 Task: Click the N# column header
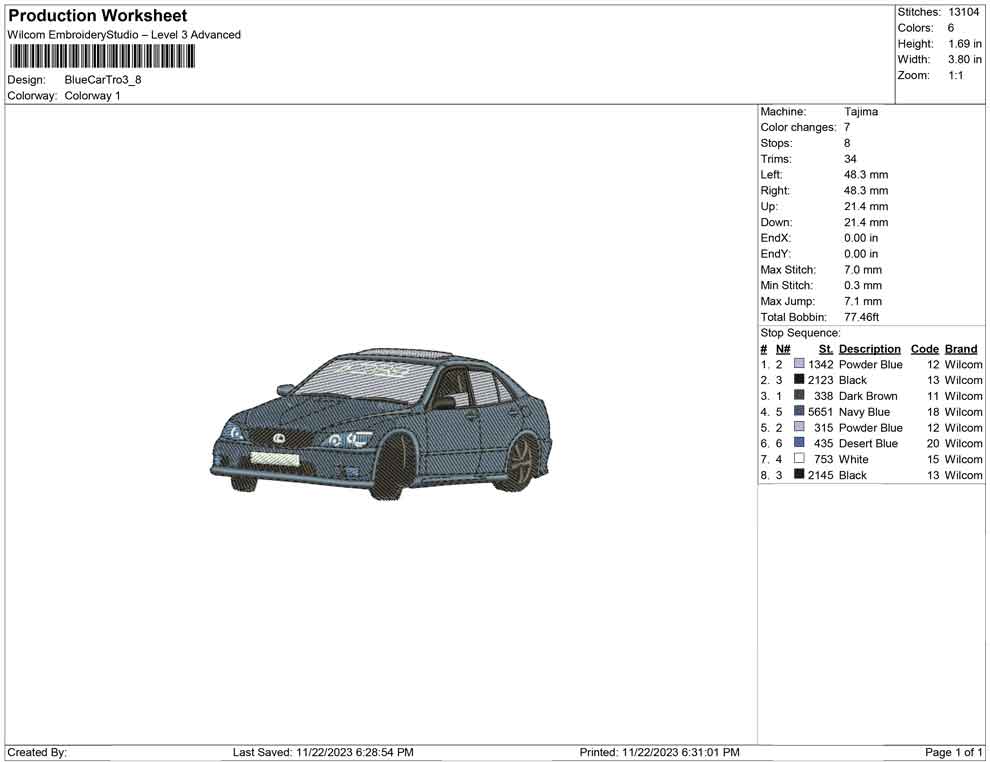coord(783,349)
